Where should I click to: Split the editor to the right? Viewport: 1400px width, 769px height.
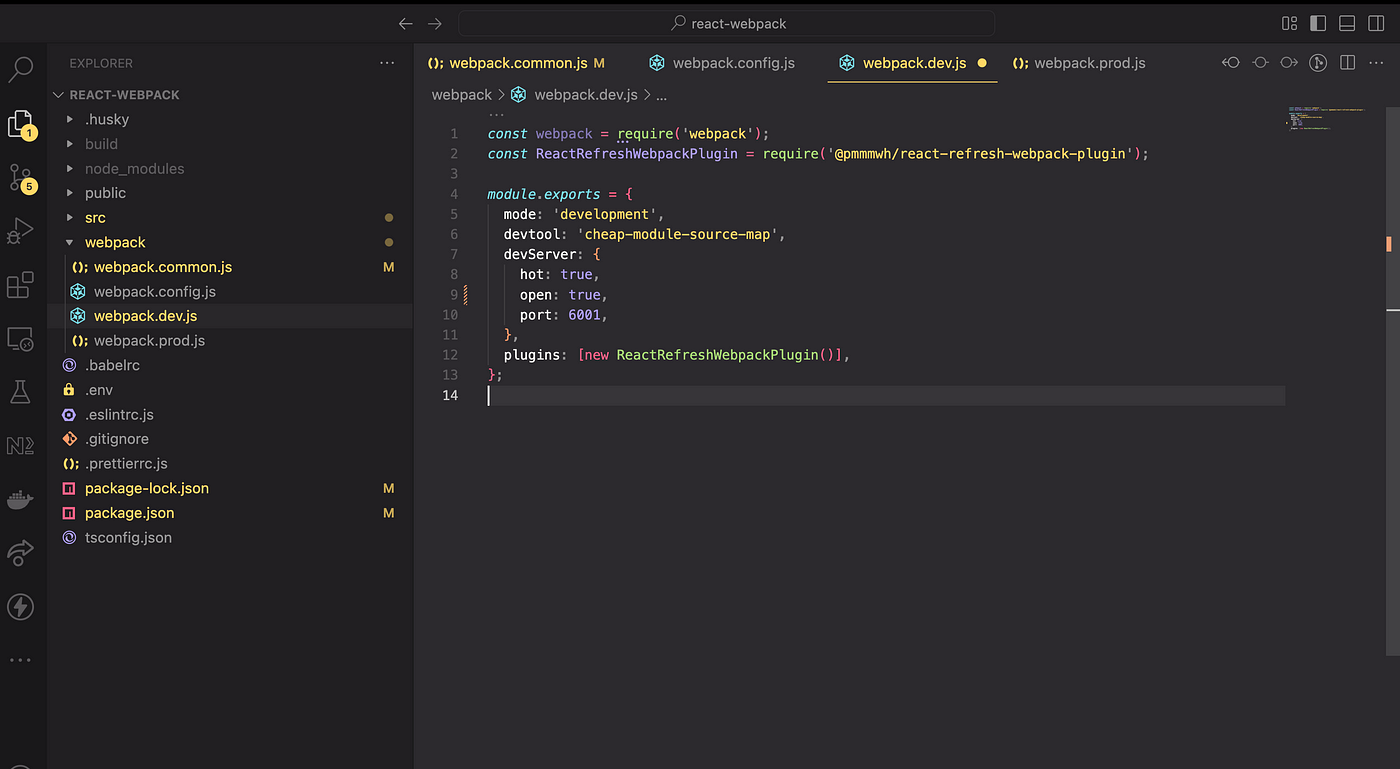tap(1347, 63)
